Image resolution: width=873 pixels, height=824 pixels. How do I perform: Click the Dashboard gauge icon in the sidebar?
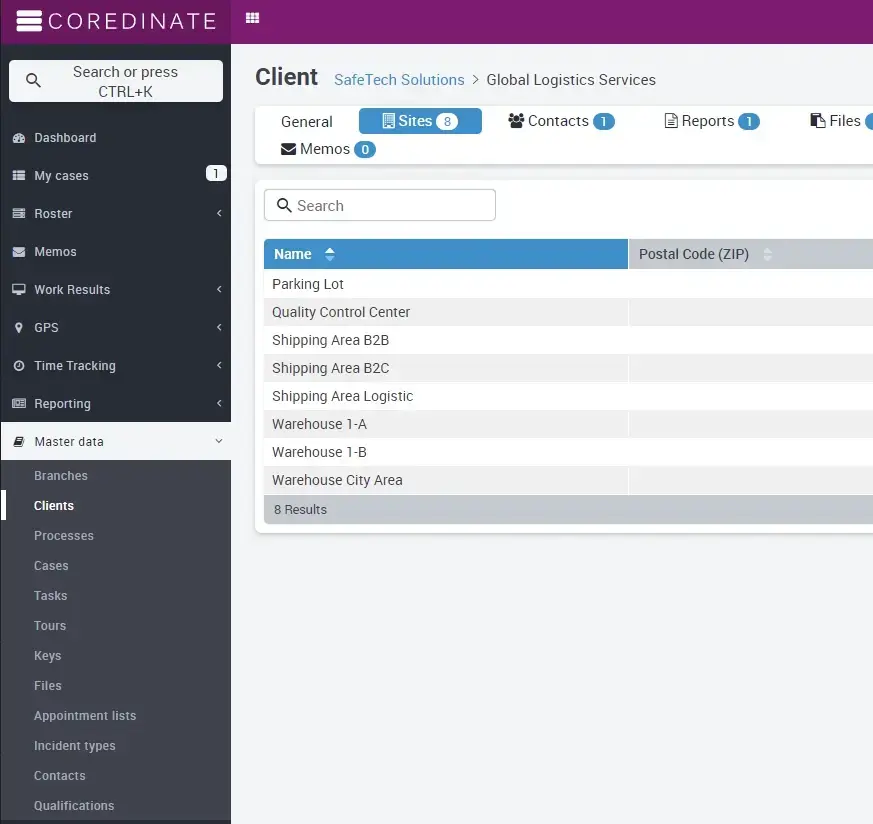18,138
